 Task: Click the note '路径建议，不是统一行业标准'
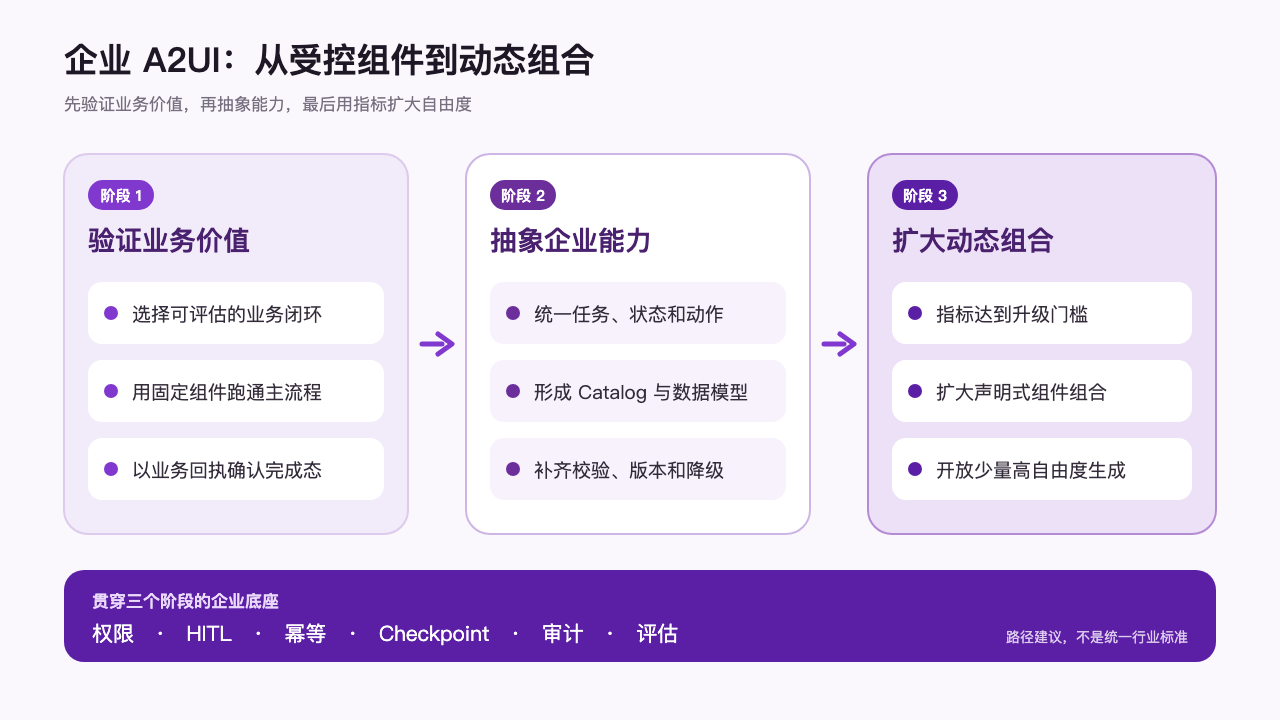pyautogui.click(x=1097, y=636)
